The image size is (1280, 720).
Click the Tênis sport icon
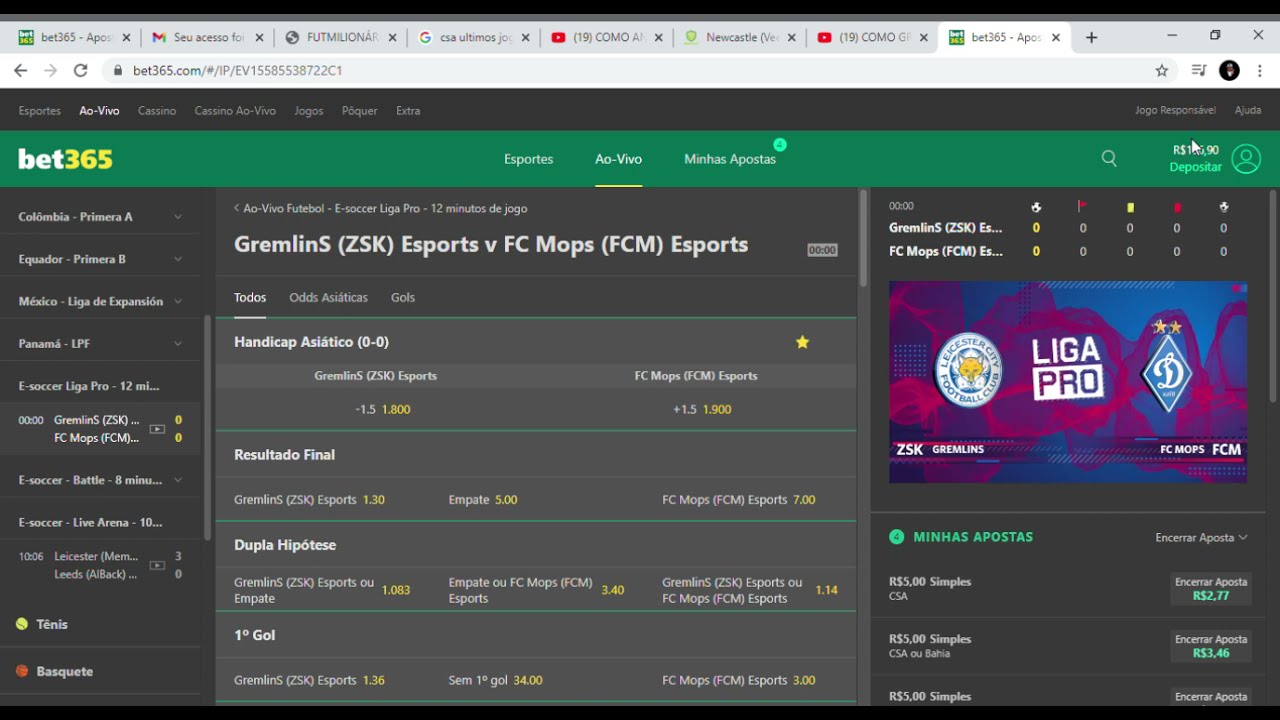pos(22,624)
